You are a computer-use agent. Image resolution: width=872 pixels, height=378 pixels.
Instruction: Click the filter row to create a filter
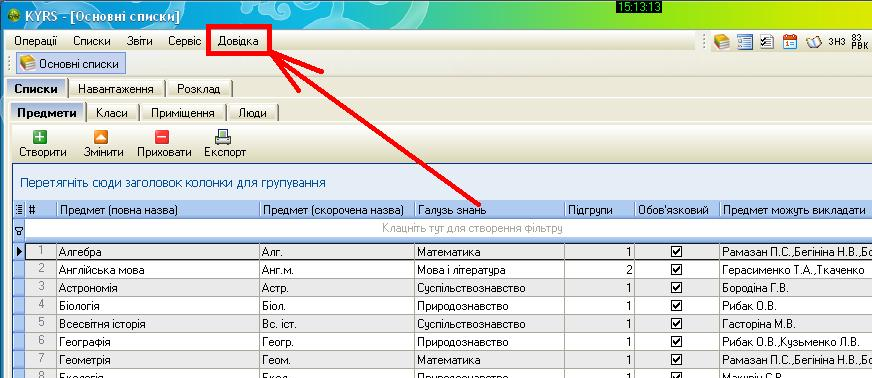click(x=448, y=228)
